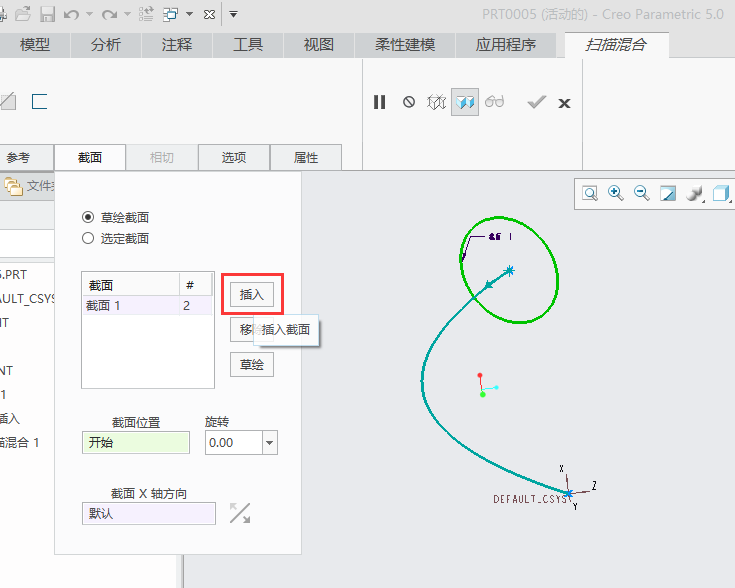The height and width of the screenshot is (588, 735).
Task: Open the 相切 dashboard panel tab
Action: click(162, 158)
